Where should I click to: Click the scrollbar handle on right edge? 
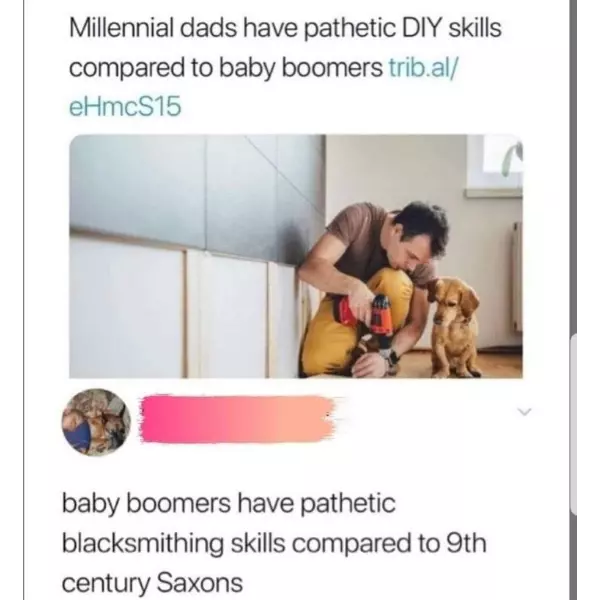tap(573, 425)
